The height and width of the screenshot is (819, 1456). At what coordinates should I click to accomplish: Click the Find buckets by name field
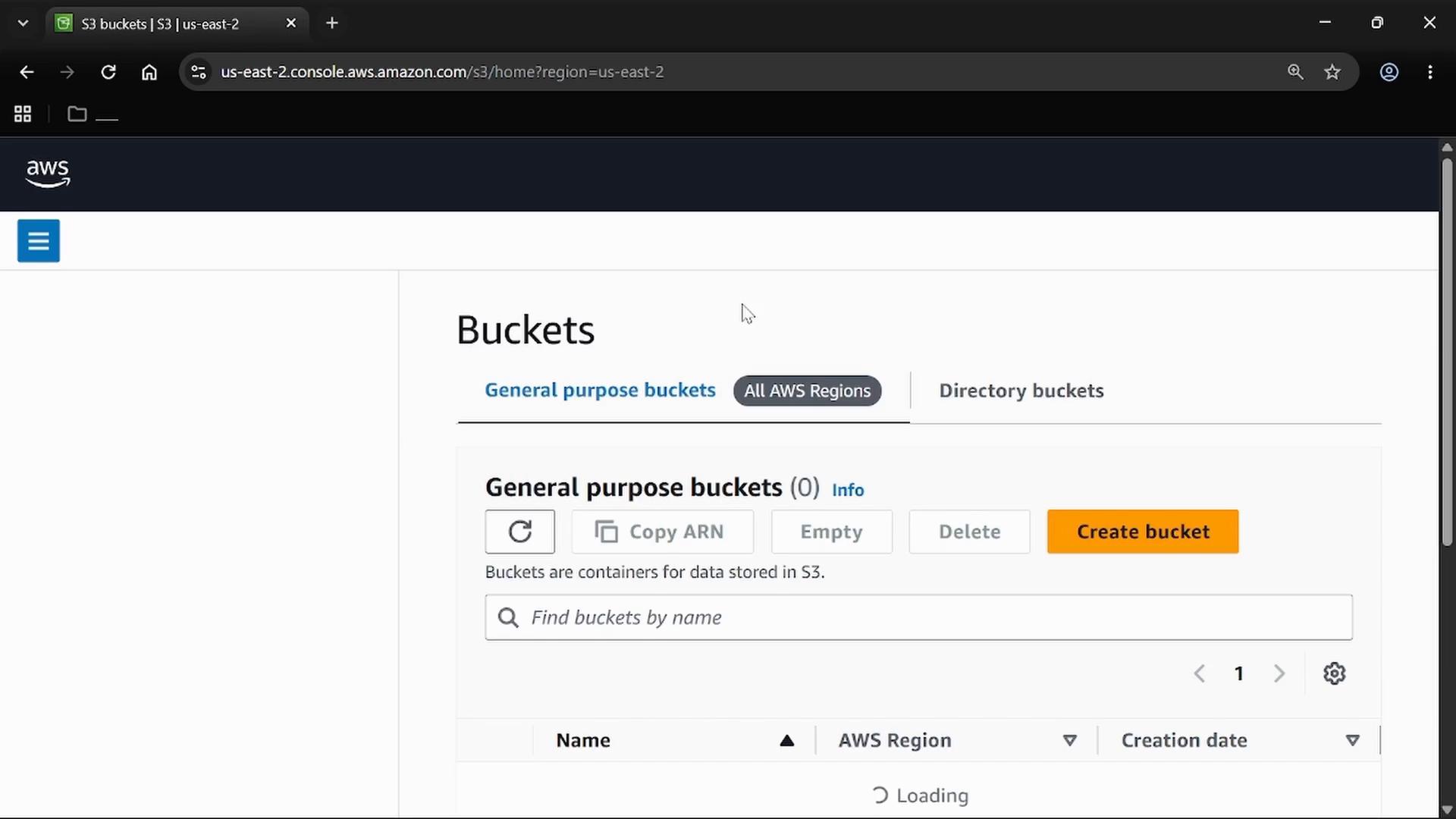click(x=918, y=617)
